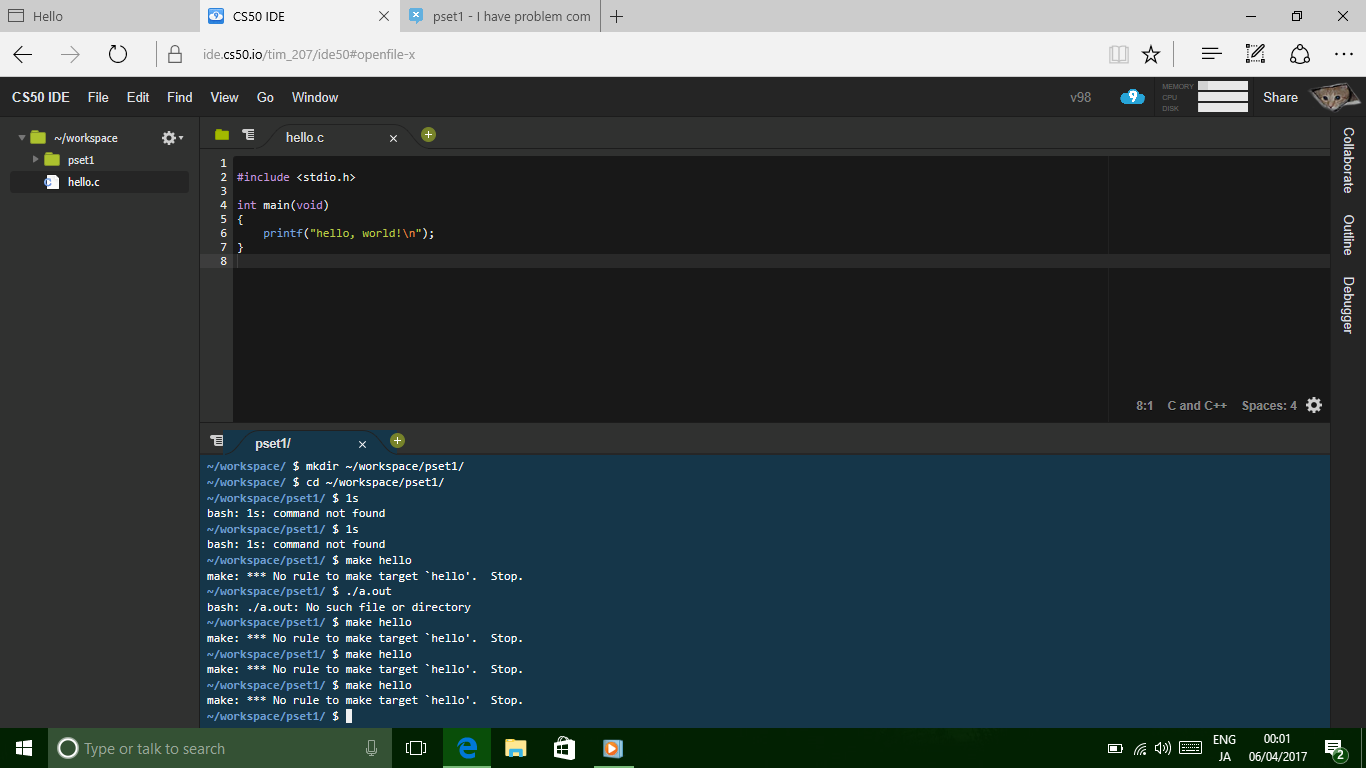Open the Outline side panel
The width and height of the screenshot is (1366, 768).
click(x=1348, y=235)
